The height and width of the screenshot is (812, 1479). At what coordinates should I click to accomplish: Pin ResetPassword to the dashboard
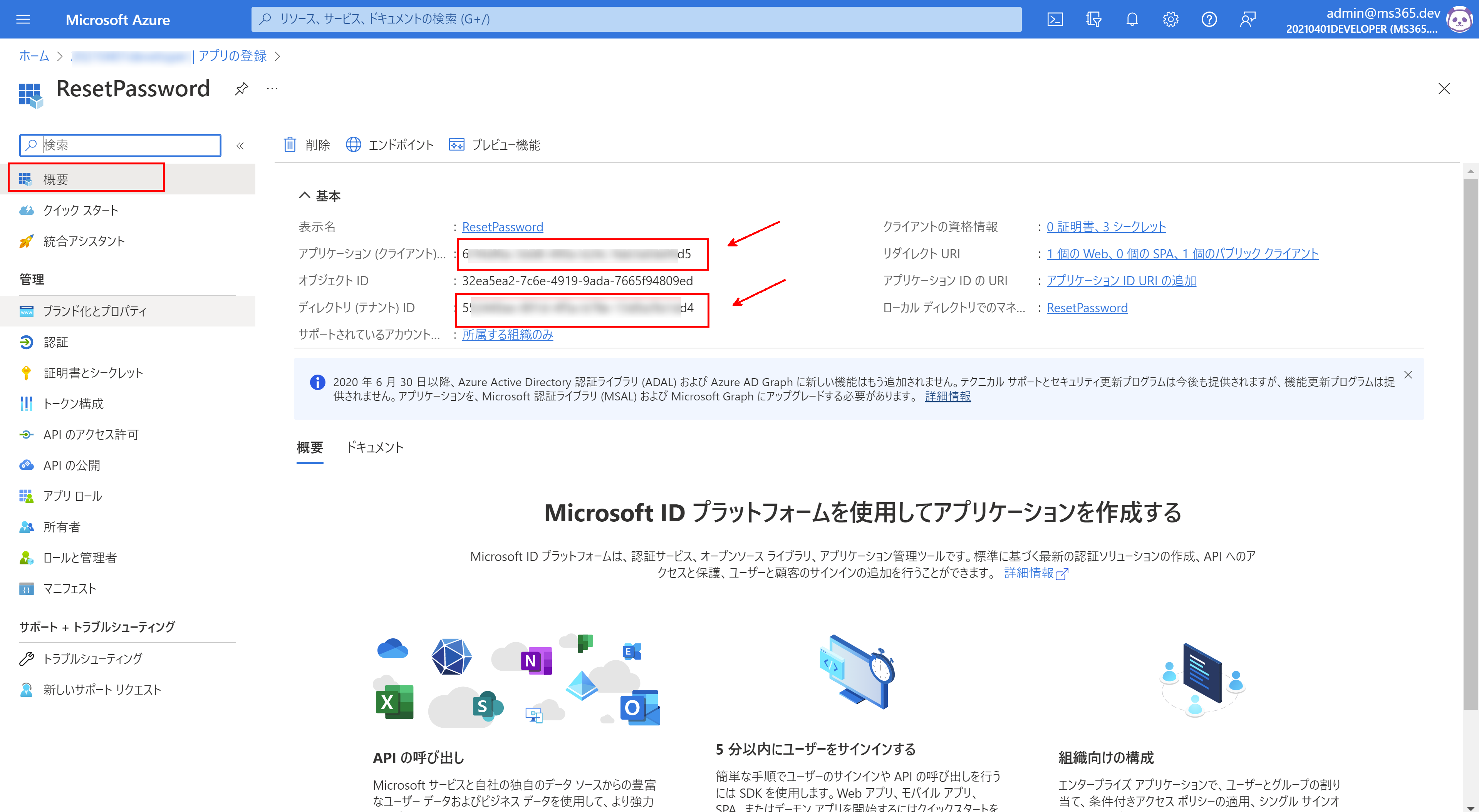click(x=241, y=89)
